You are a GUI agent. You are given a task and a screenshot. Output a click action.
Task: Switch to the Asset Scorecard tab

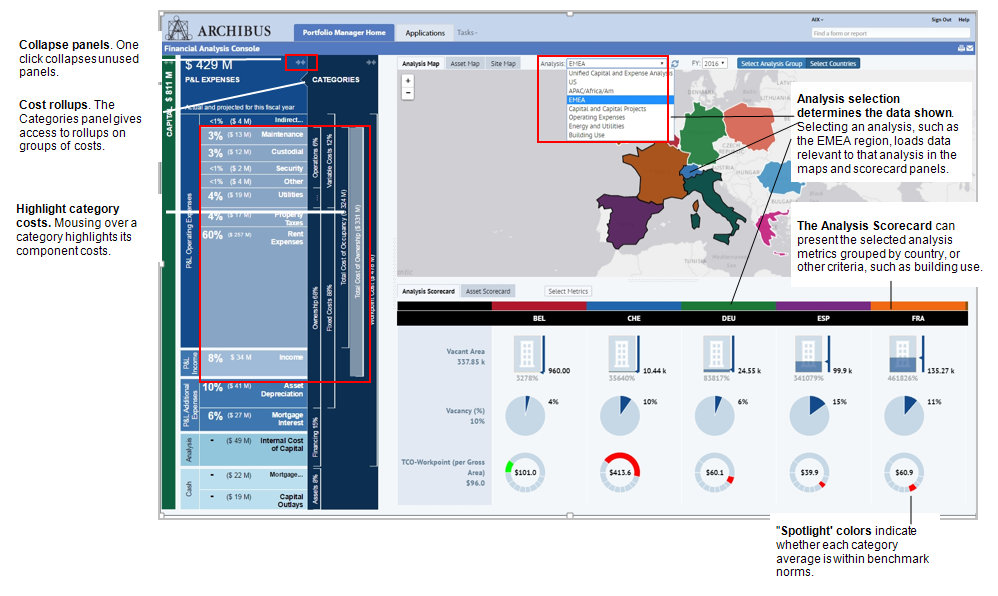click(487, 291)
